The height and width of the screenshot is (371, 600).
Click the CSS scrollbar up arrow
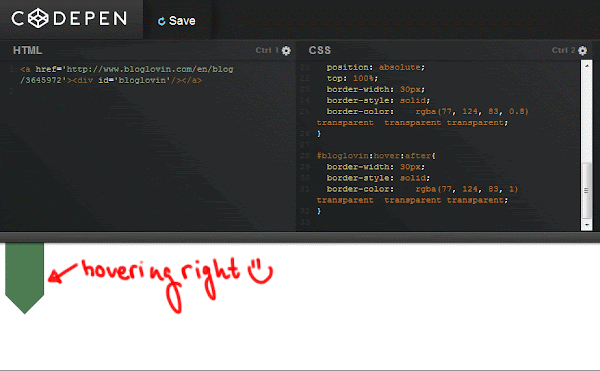click(x=587, y=66)
